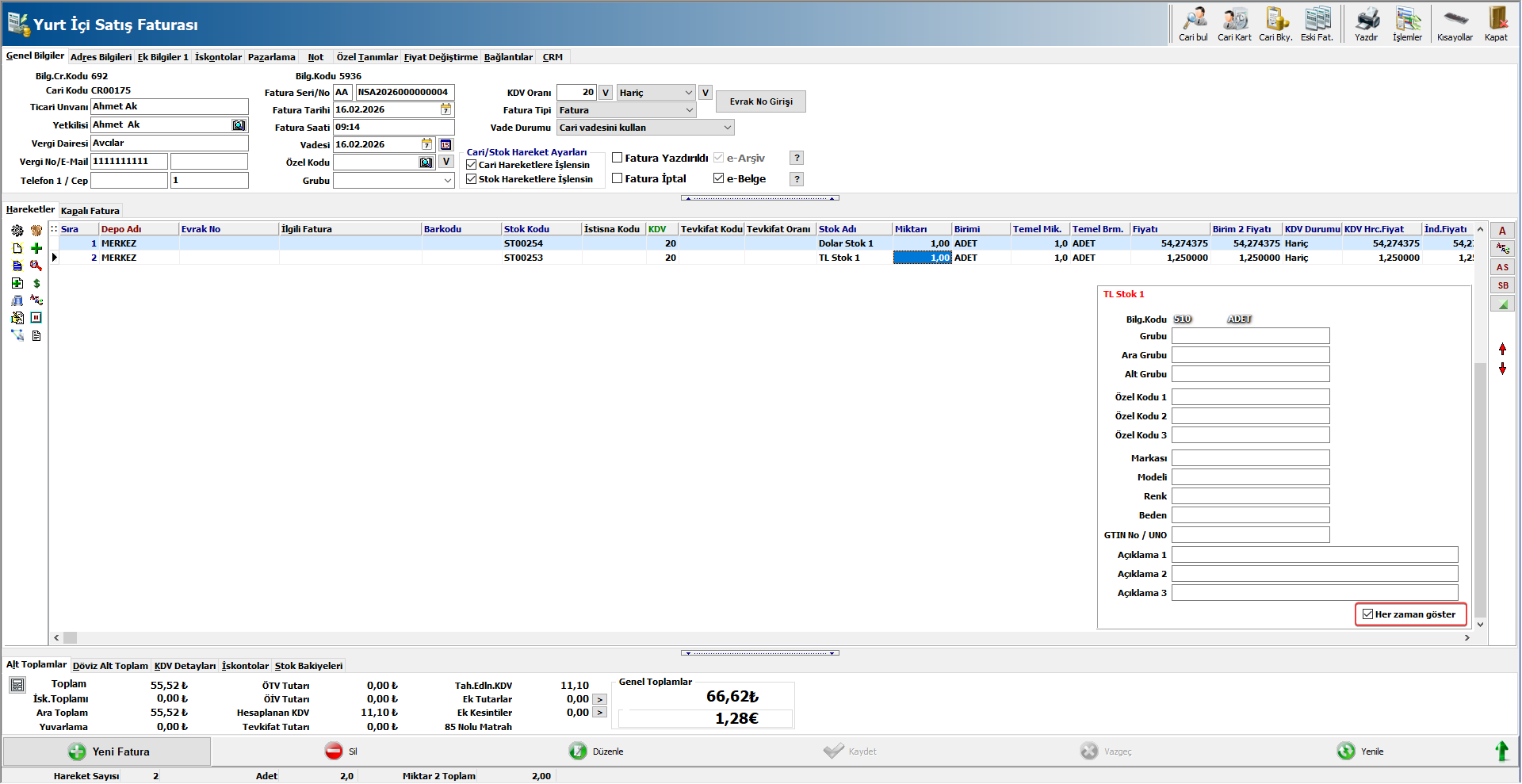1522x784 pixels.
Task: Click the İşlemler toolbar icon
Action: click(x=1407, y=20)
